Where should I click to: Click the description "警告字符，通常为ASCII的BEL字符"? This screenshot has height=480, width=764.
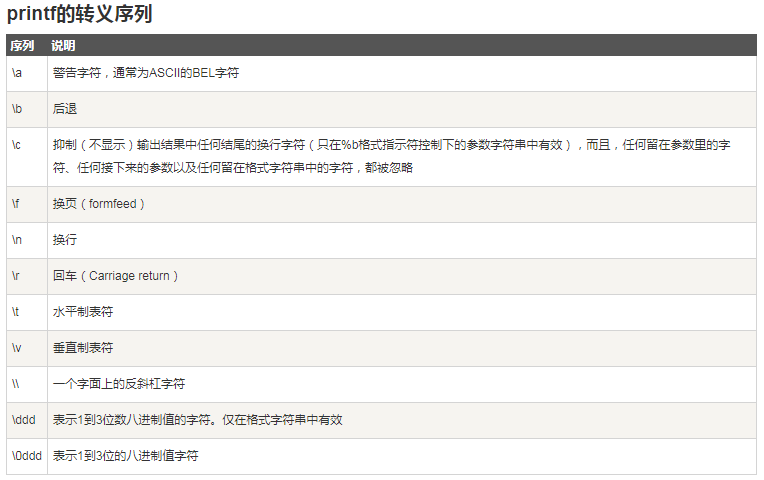click(146, 73)
